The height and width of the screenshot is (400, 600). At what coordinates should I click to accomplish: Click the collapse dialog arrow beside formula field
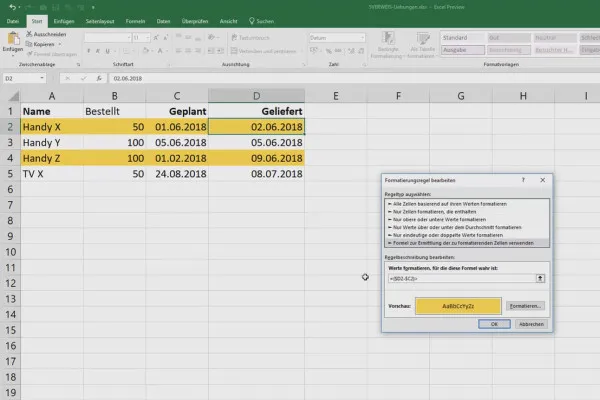click(x=540, y=278)
